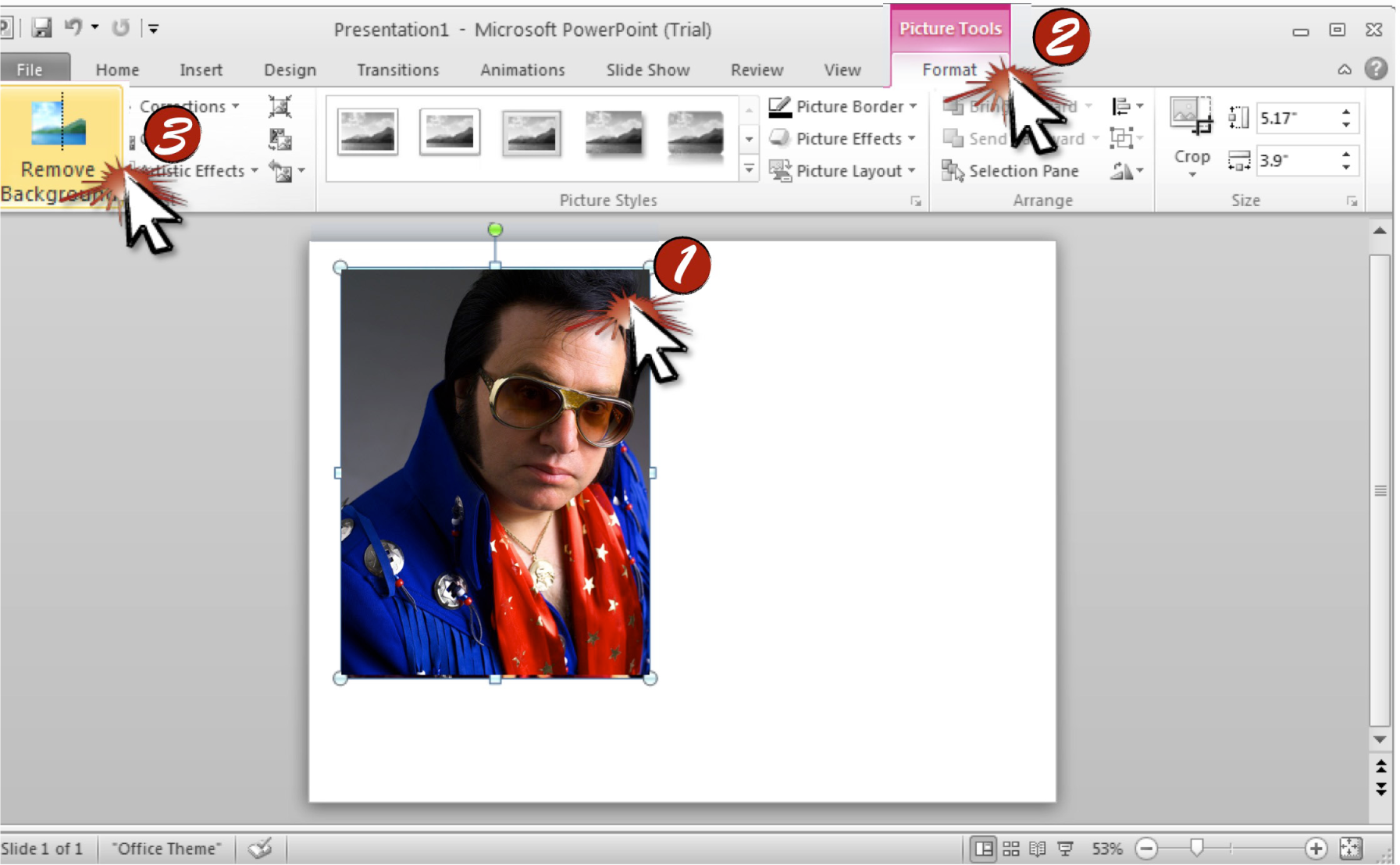Click the Remove Background button
Viewport: 1400px width, 865px height.
(x=59, y=147)
